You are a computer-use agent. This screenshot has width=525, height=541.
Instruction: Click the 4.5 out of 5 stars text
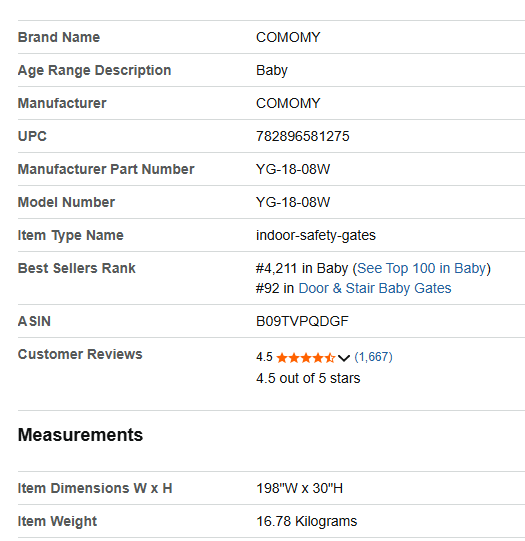(x=308, y=378)
